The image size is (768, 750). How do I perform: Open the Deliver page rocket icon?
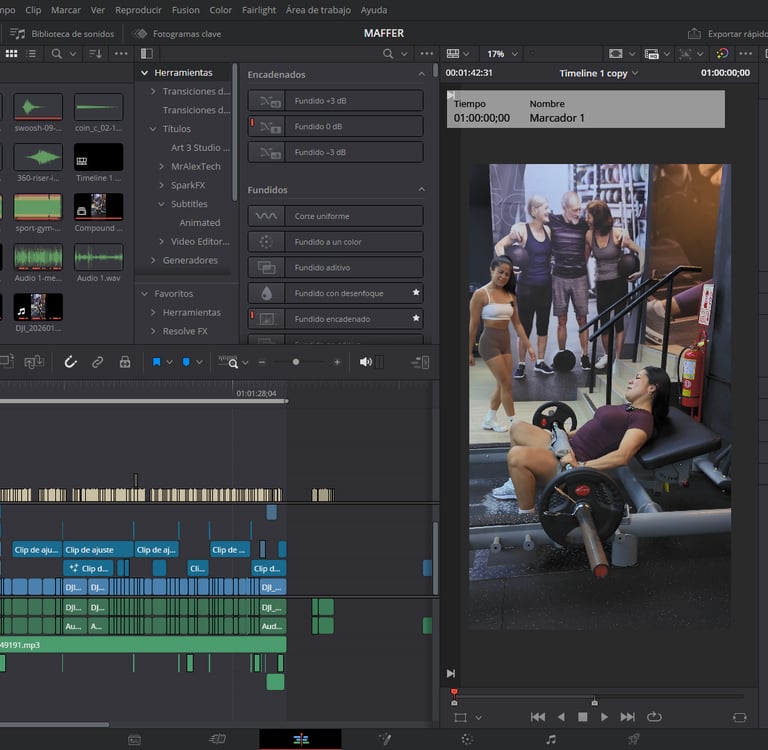[633, 739]
